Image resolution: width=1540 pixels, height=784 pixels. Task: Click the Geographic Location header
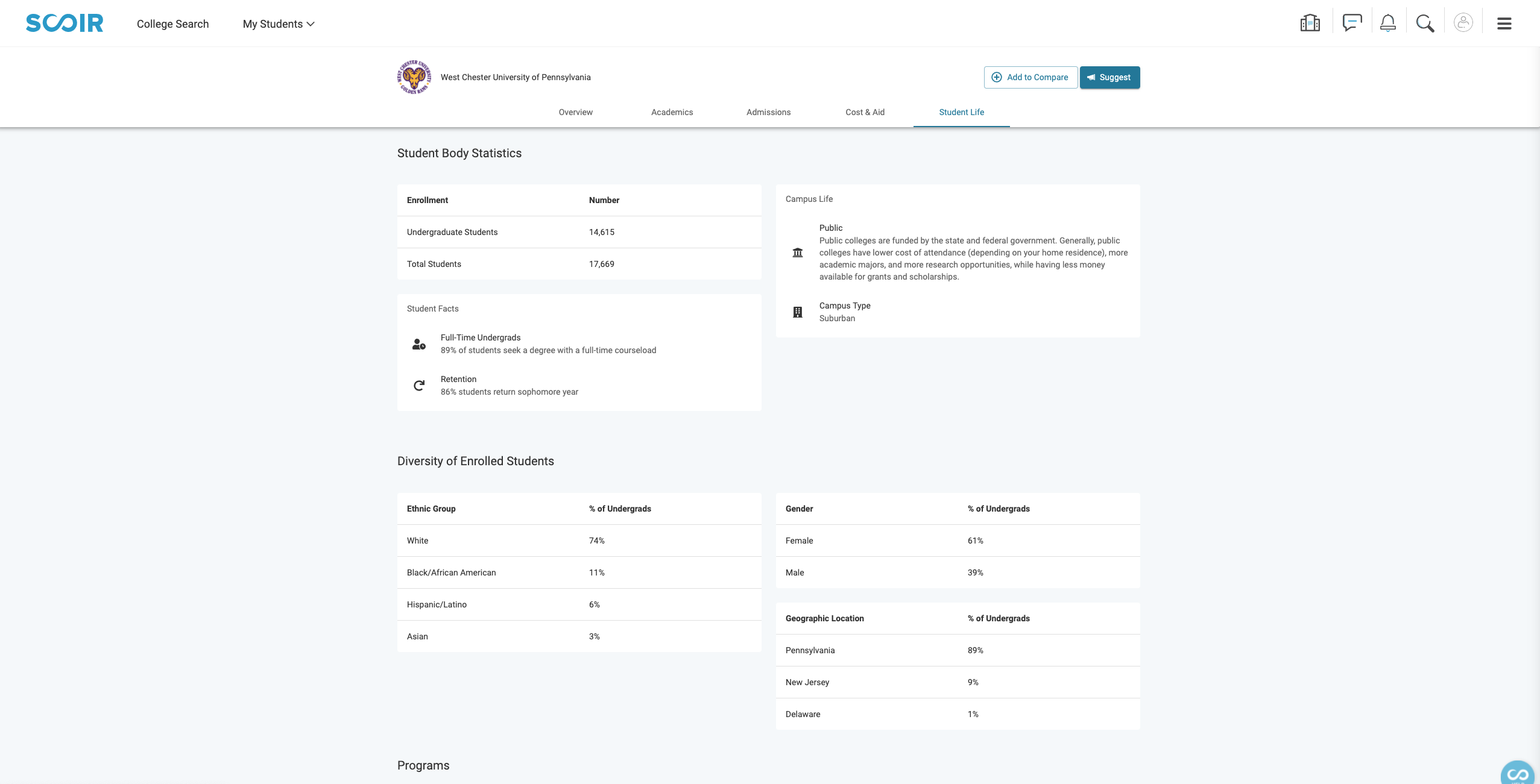(x=825, y=618)
